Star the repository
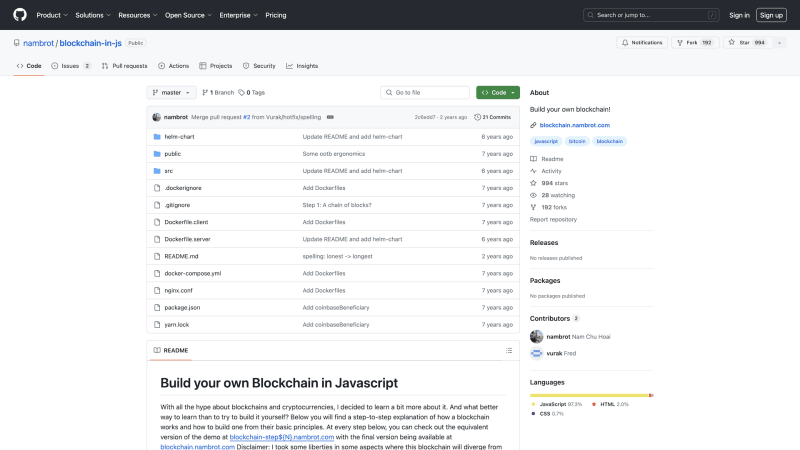This screenshot has width=800, height=450. [x=748, y=43]
